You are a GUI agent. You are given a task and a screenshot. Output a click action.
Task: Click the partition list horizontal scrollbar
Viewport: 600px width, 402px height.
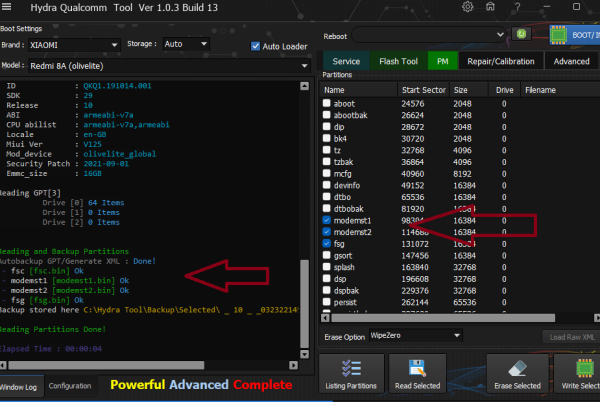pos(443,318)
